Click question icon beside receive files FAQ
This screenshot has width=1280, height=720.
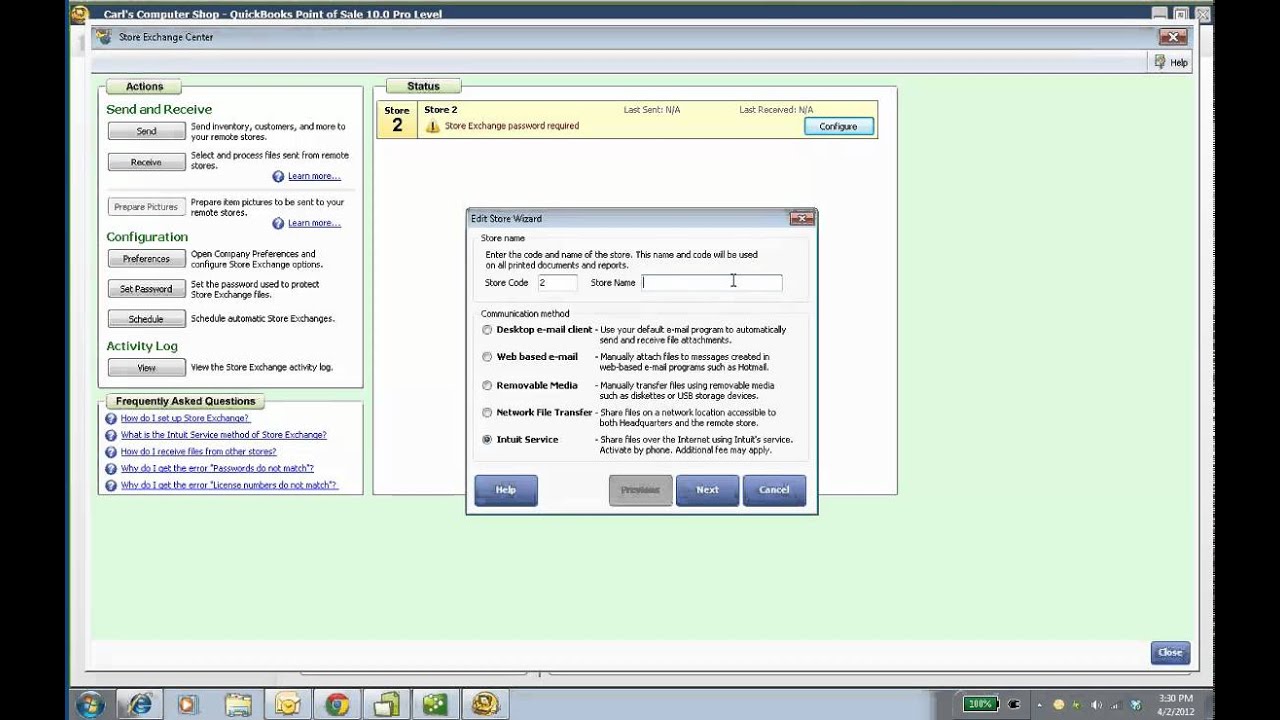111,452
